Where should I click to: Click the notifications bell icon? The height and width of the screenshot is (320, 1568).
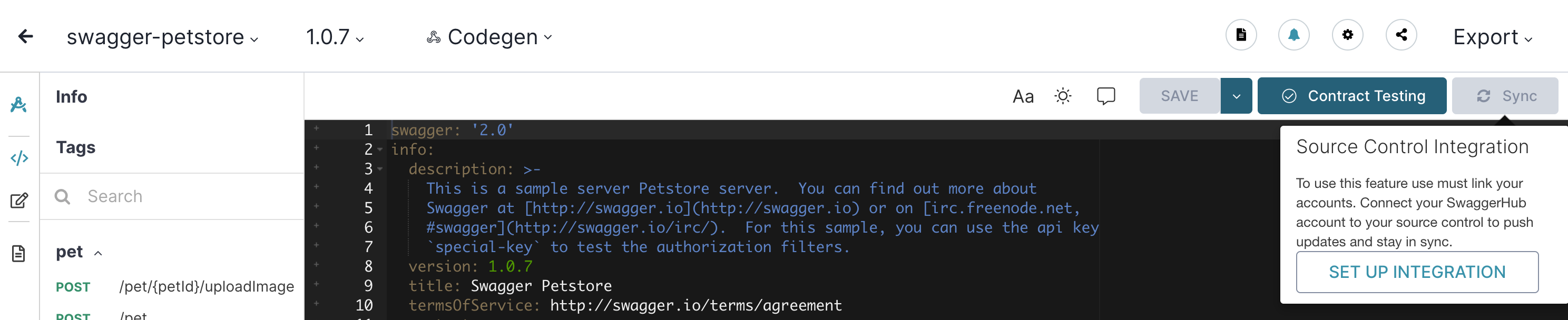point(1293,35)
